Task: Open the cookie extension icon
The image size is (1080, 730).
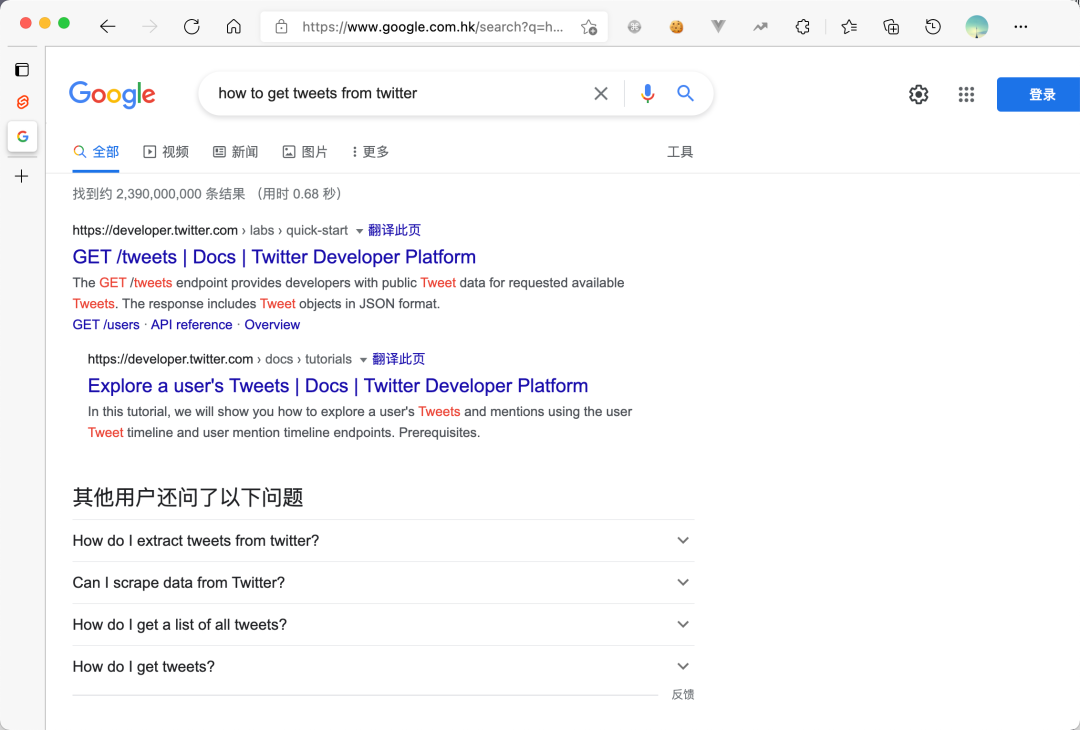Action: [676, 27]
